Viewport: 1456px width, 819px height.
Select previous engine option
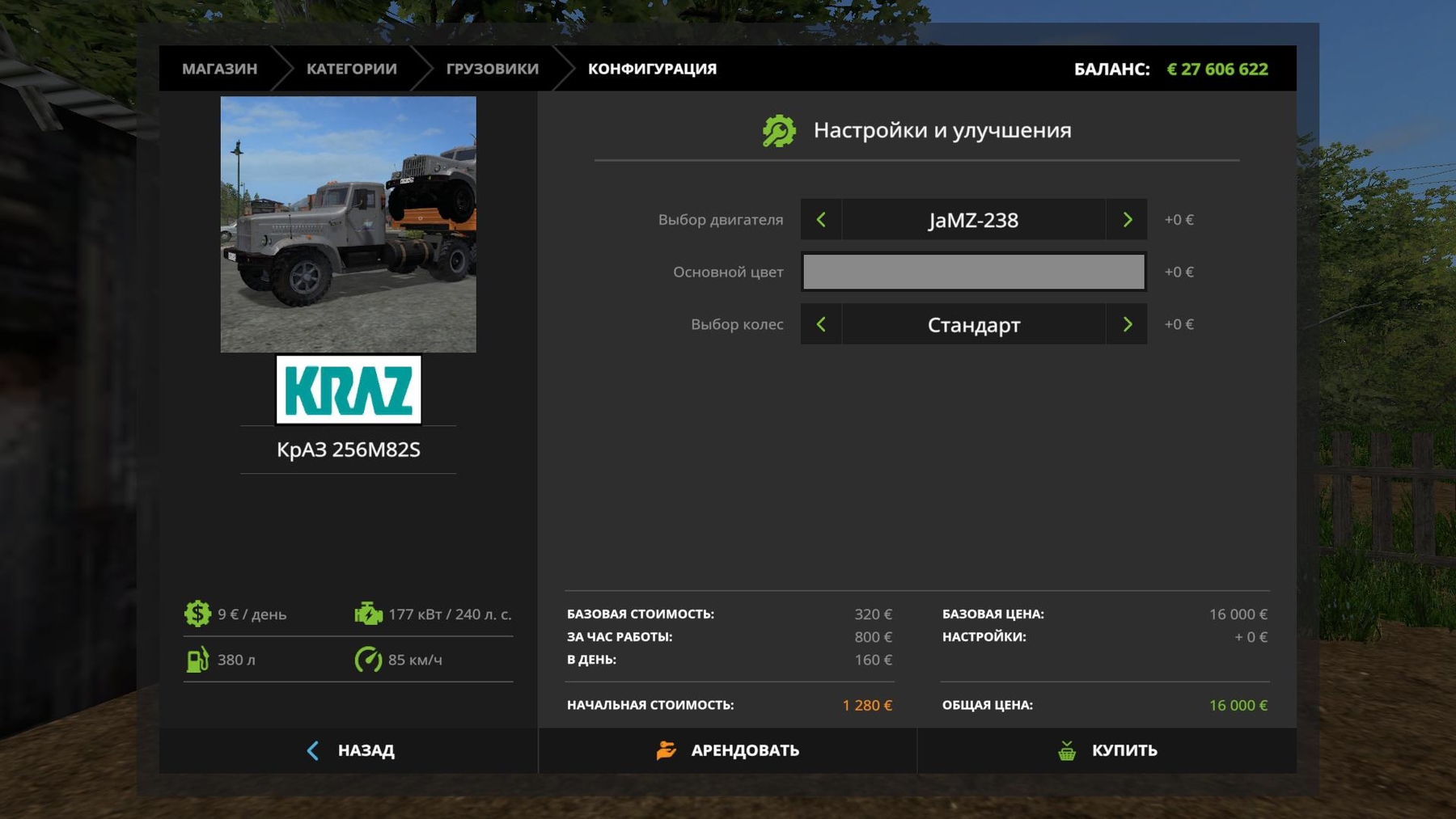[x=821, y=220]
